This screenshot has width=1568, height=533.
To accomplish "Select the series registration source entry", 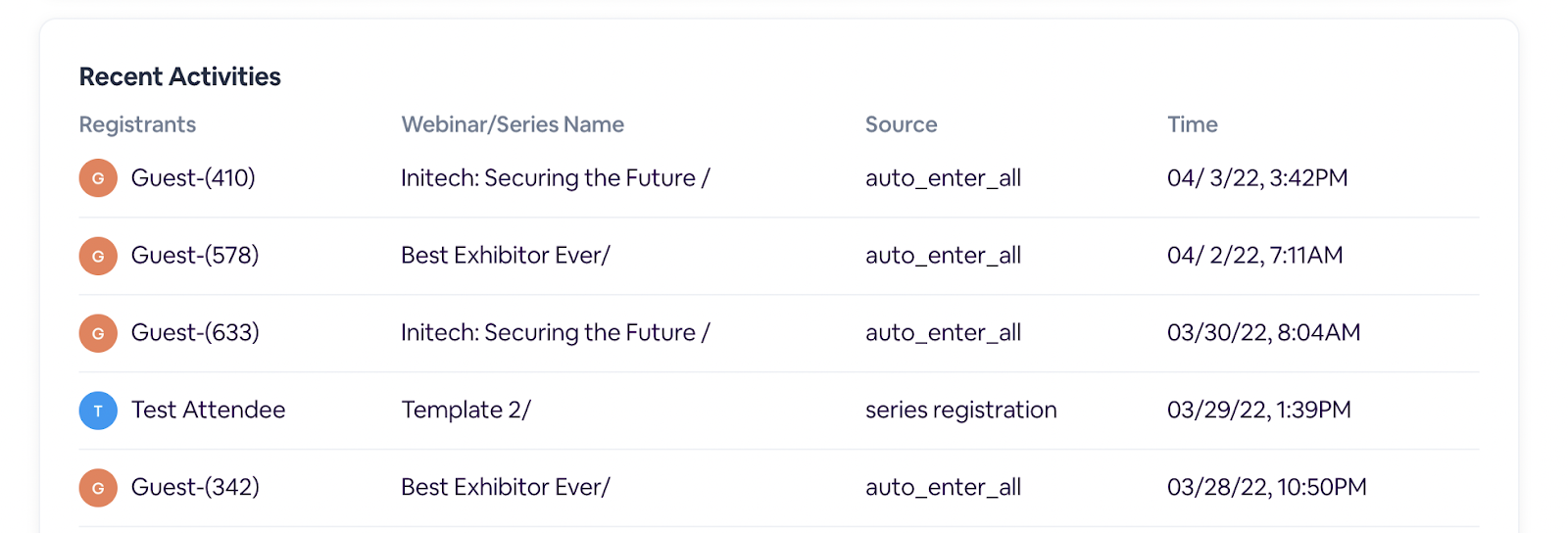I will 960,410.
